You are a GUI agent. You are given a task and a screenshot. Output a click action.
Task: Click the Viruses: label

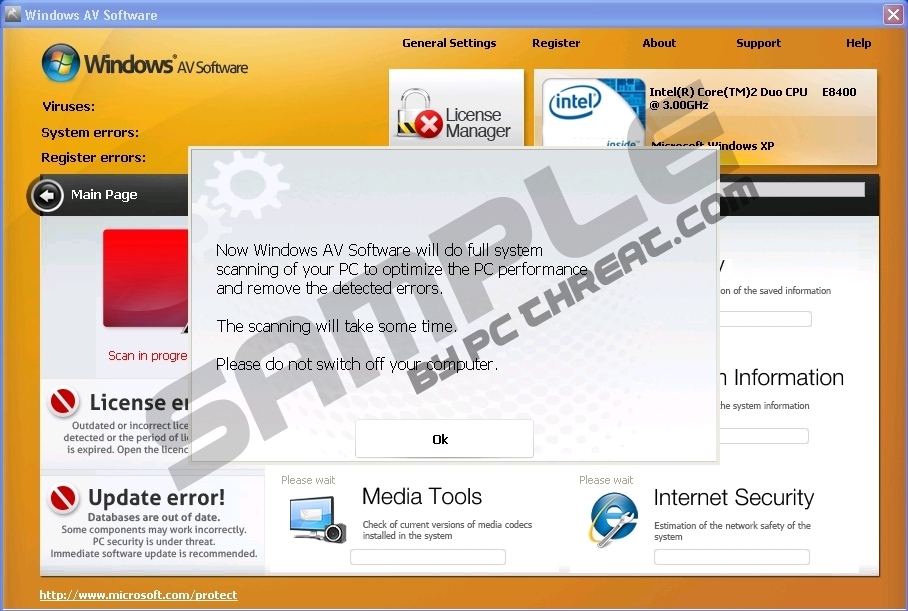click(68, 107)
